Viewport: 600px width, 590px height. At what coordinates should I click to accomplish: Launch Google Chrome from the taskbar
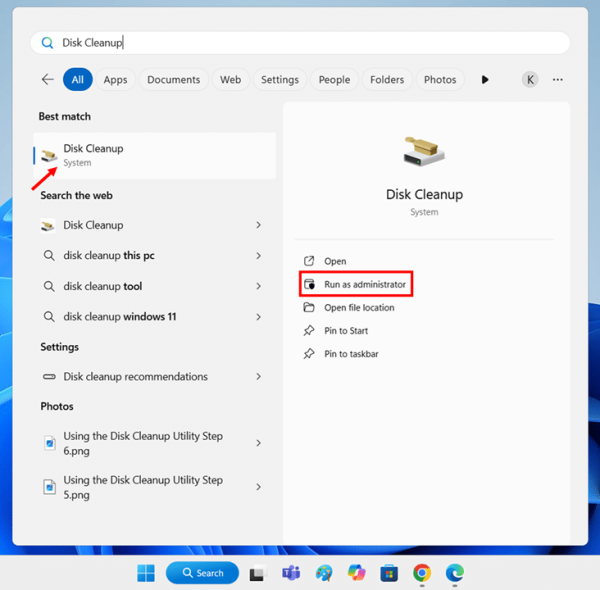[422, 573]
